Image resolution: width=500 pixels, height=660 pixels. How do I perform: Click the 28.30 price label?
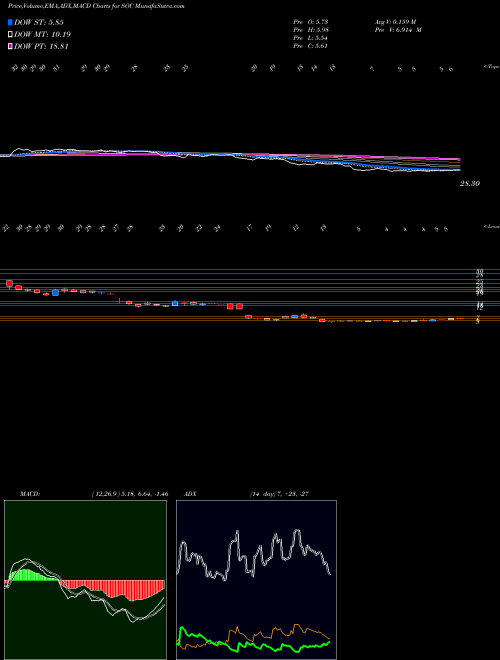tap(470, 184)
